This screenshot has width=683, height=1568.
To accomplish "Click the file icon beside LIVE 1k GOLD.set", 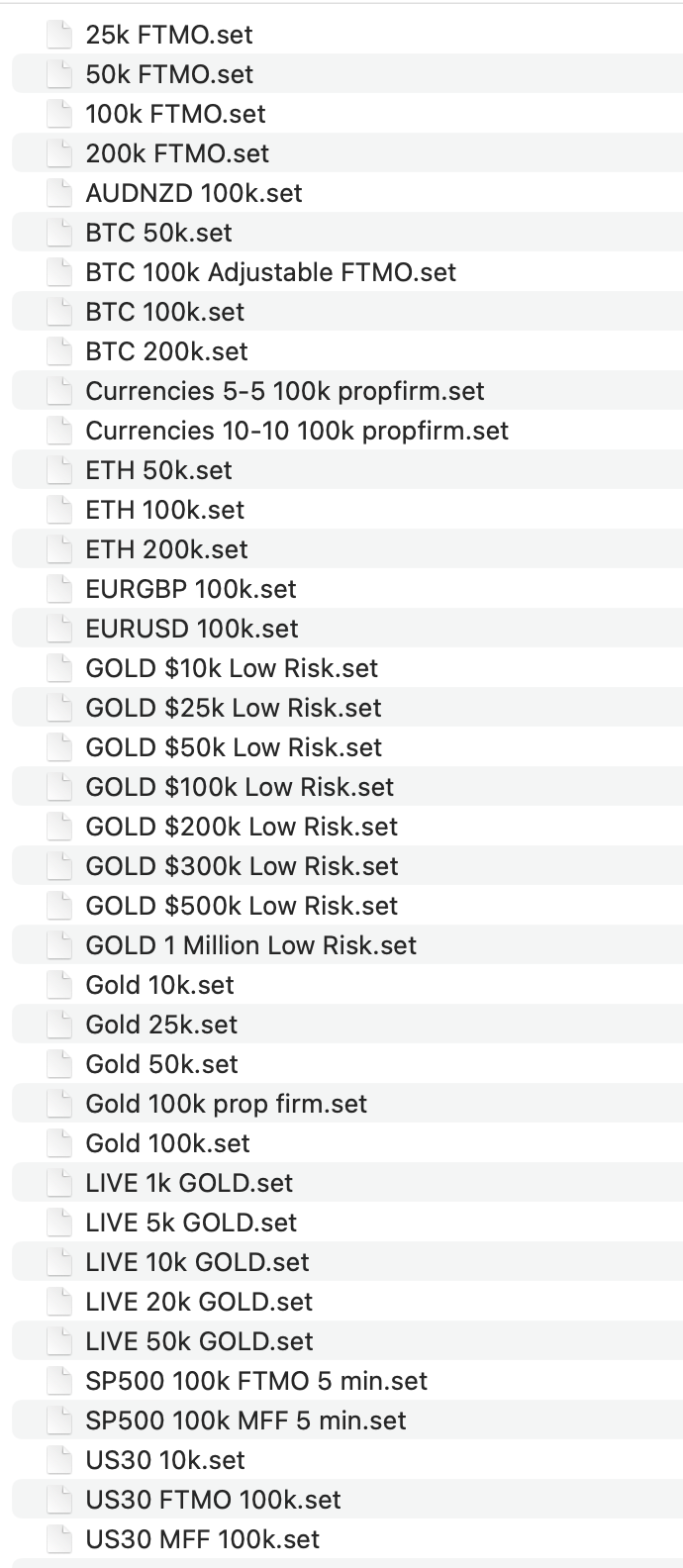I will 60,1183.
